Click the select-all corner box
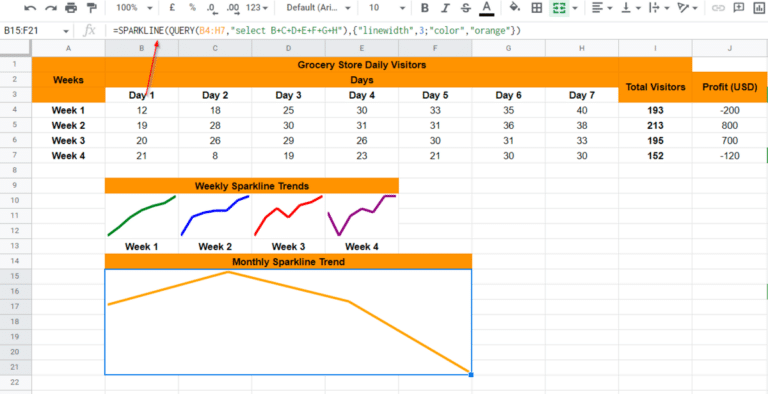 tap(16, 48)
